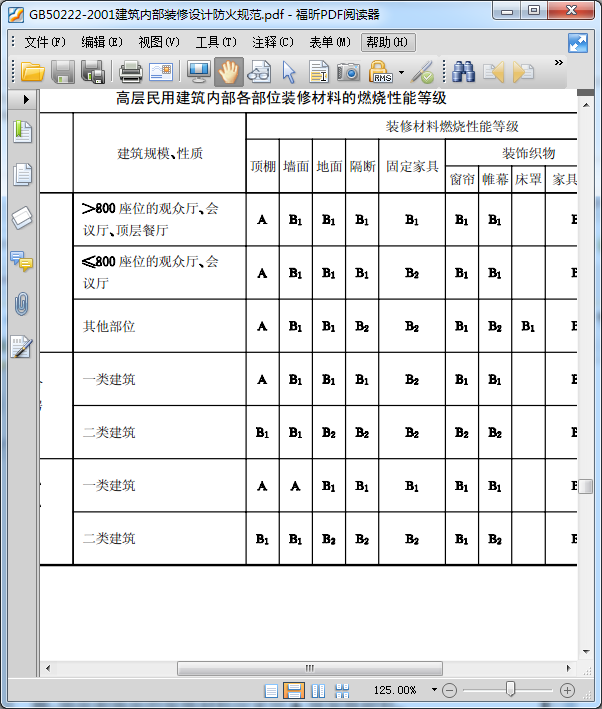Screen dimensions: 602x709
Task: Expand the navigation side panel with the triangle
Action: [26, 99]
